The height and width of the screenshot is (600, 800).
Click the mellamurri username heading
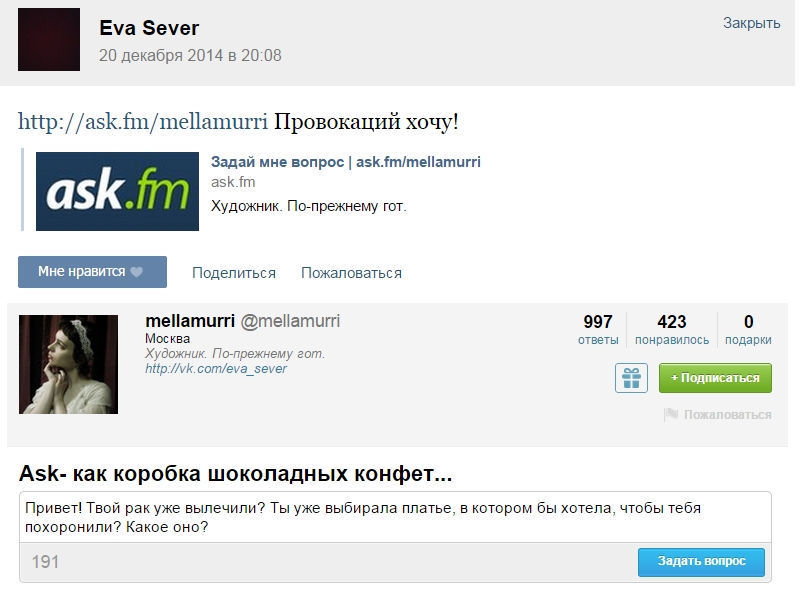[190, 321]
